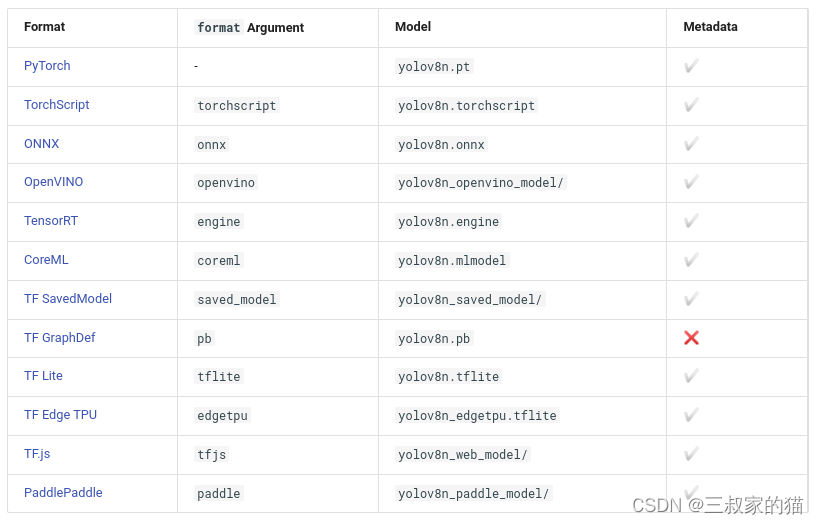
Task: Open the CoreML link
Action: (46, 260)
